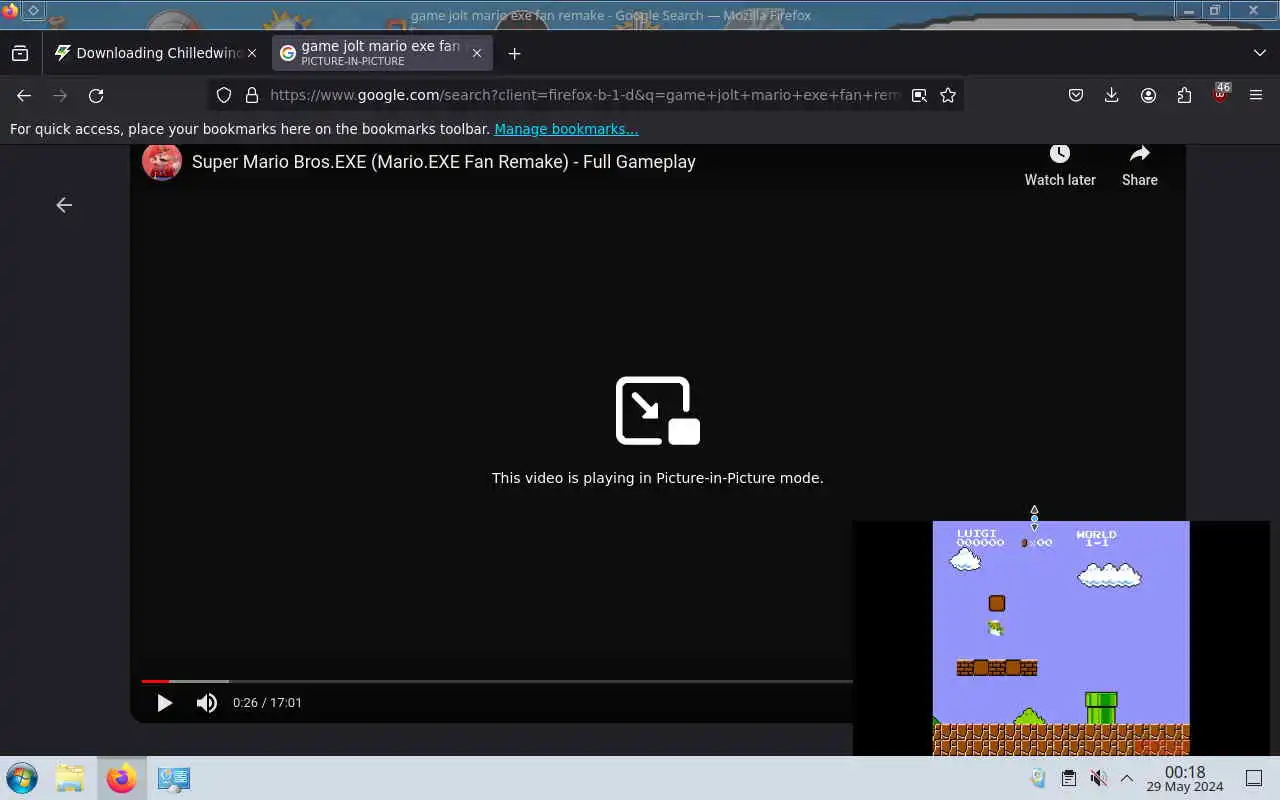Viewport: 1280px width, 800px height.
Task: Open the clipboard tray icon
Action: 1068,778
